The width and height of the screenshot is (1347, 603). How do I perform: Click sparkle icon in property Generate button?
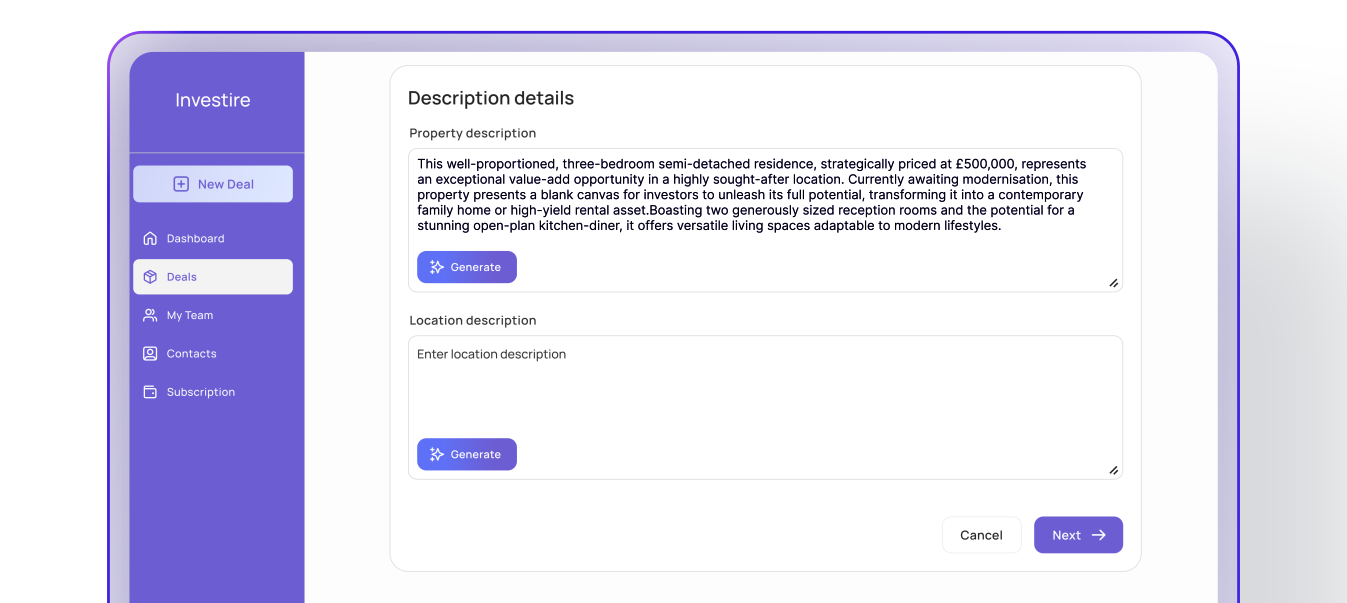436,267
